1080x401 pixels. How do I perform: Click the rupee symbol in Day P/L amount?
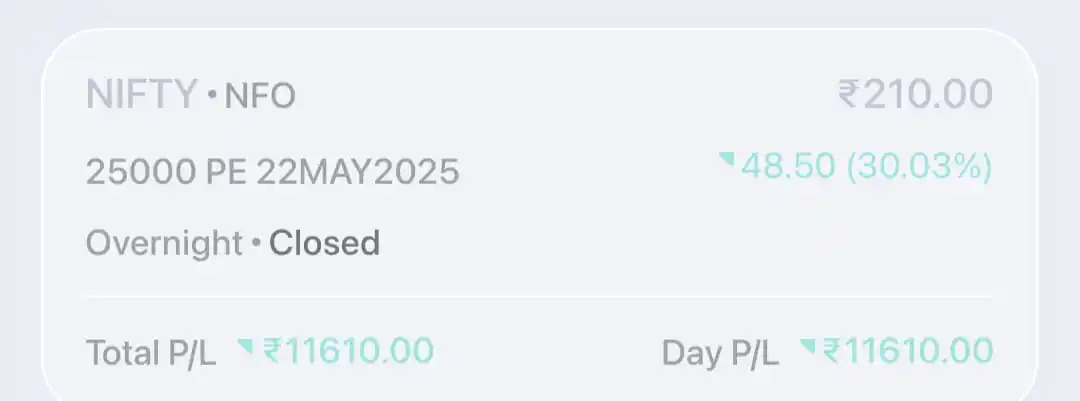832,350
